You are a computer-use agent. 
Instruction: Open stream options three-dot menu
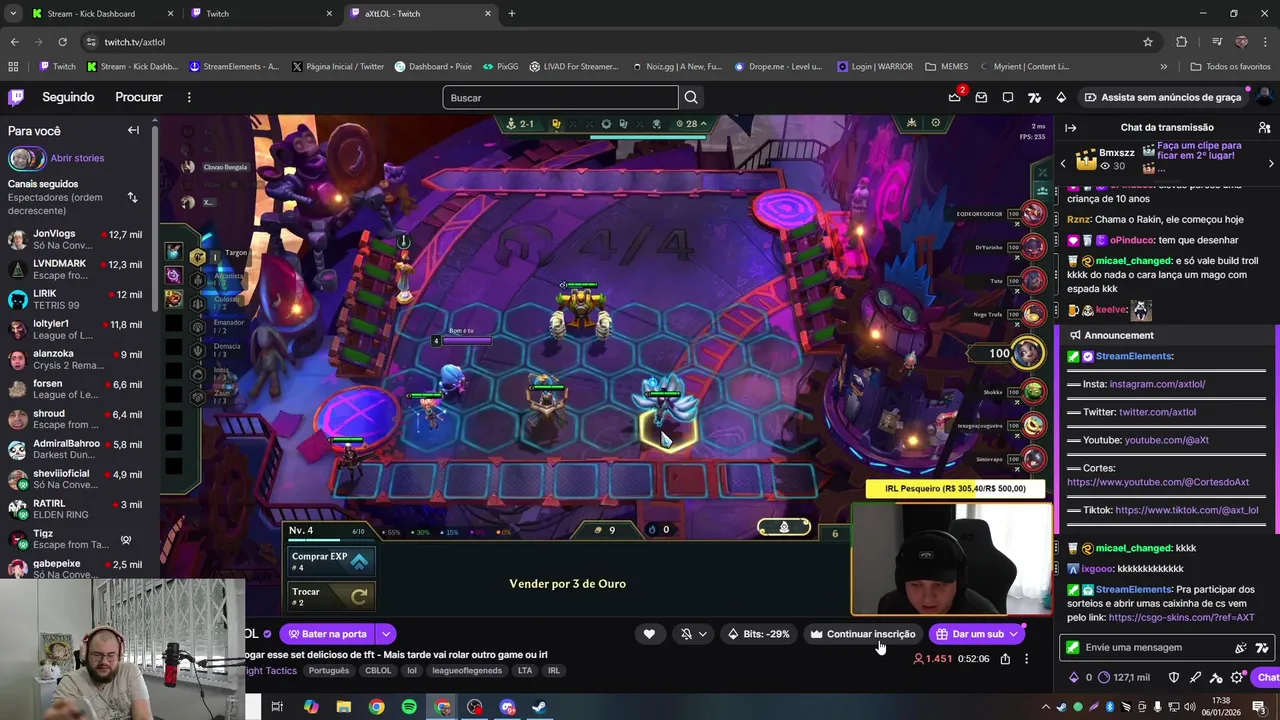point(1026,659)
